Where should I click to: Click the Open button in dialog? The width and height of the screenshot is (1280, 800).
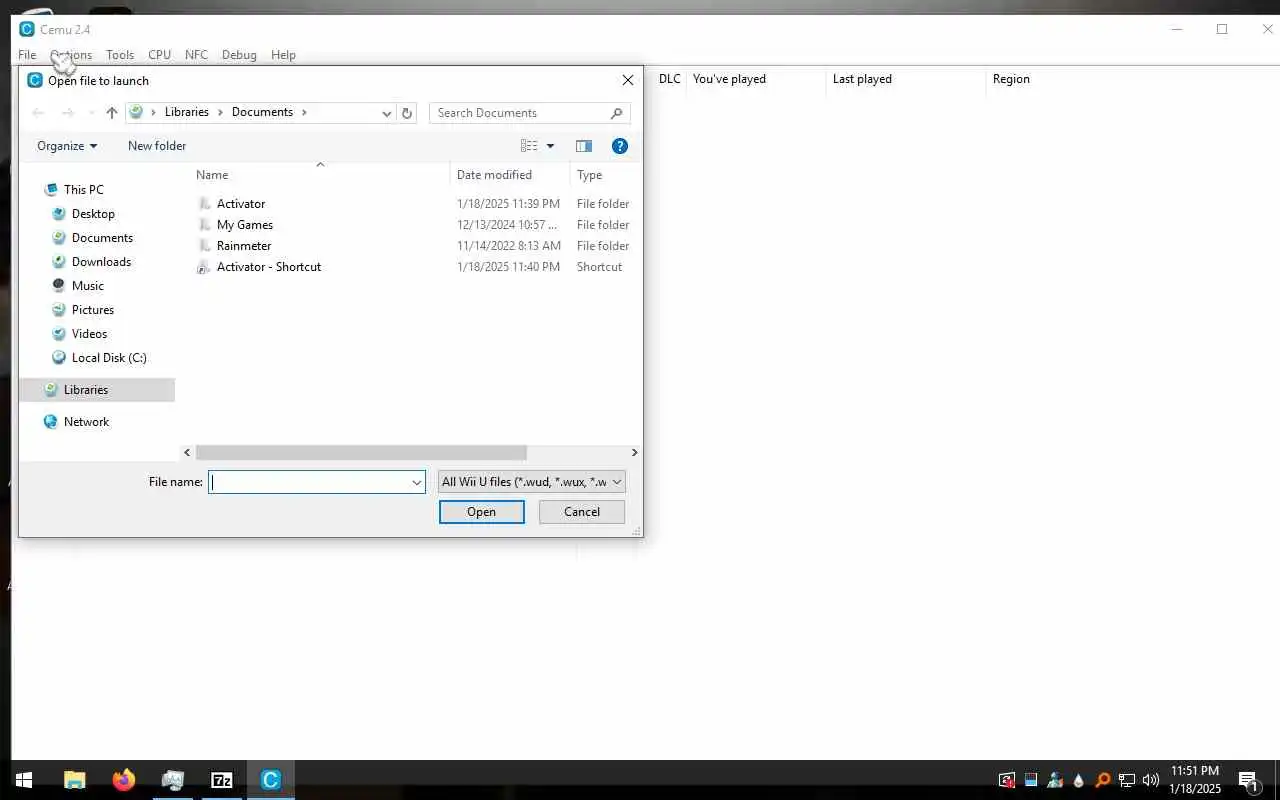(481, 512)
